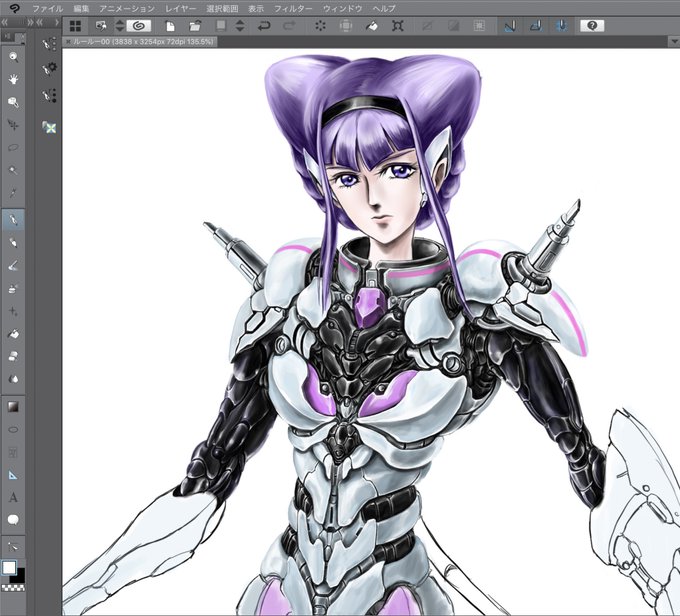Viewport: 680px width, 616px height.
Task: Expand arrows beside Save icon
Action: [x=240, y=26]
